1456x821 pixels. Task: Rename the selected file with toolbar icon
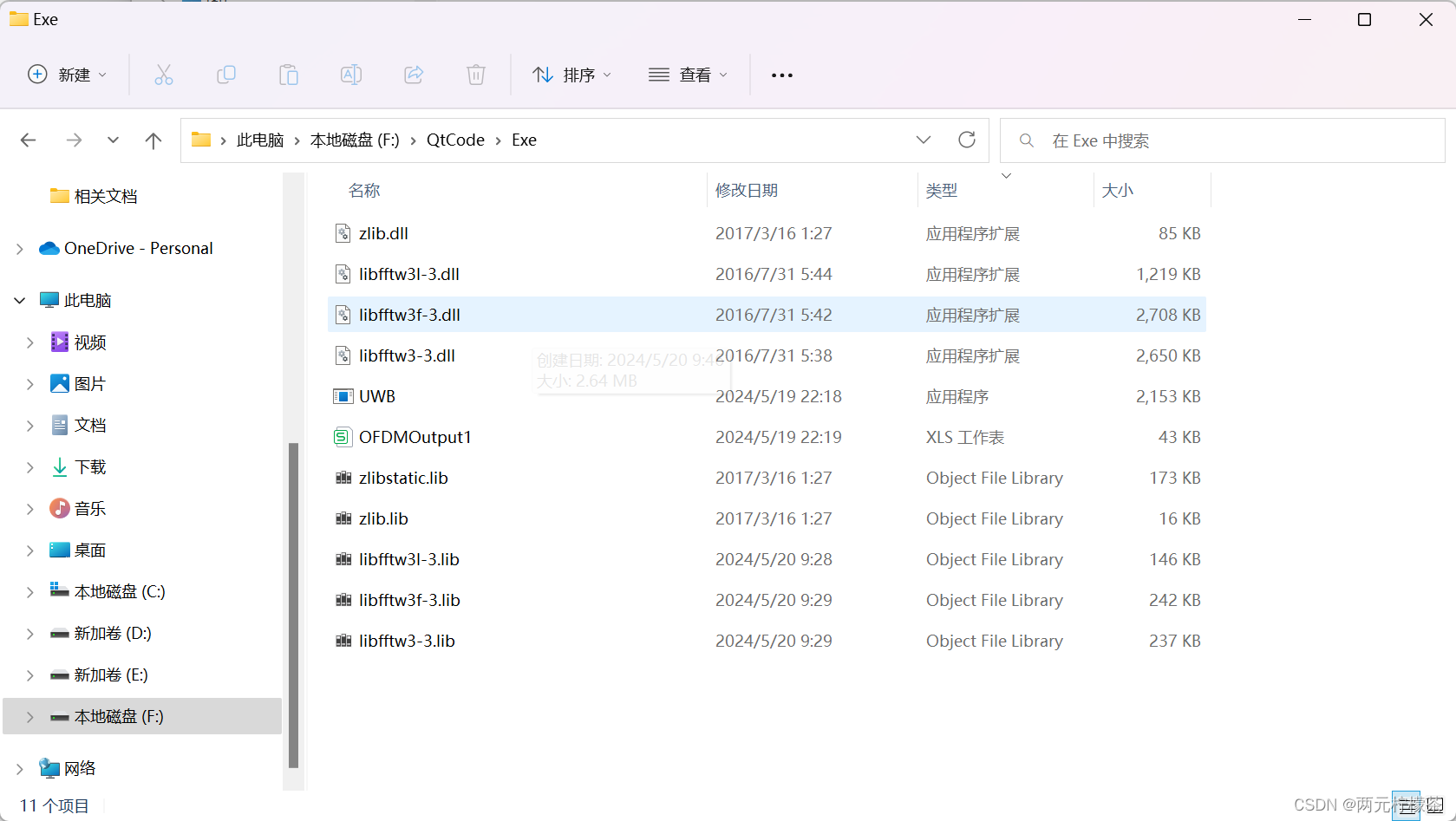coord(351,75)
